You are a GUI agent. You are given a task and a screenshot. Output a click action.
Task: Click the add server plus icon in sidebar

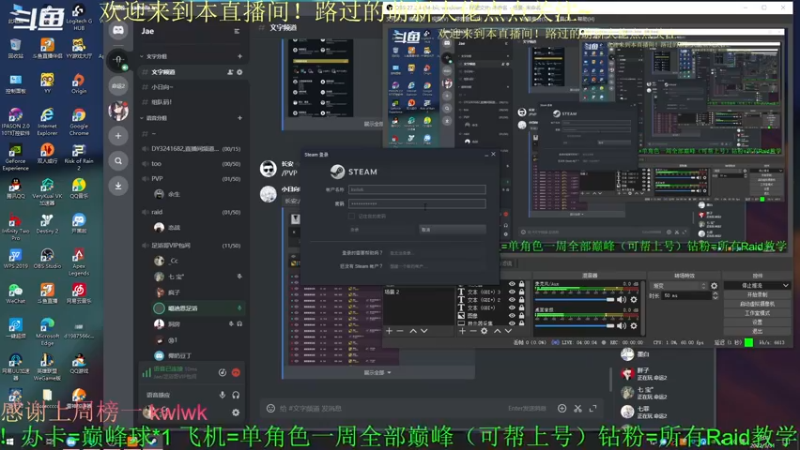click(118, 136)
